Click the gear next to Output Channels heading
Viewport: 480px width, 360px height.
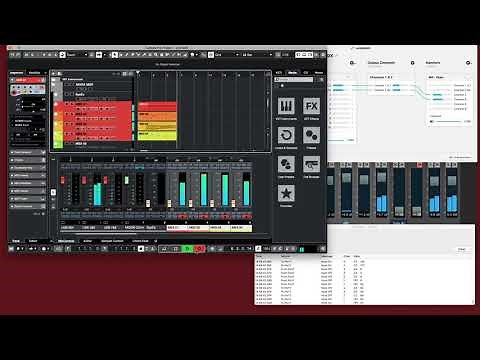[412, 63]
